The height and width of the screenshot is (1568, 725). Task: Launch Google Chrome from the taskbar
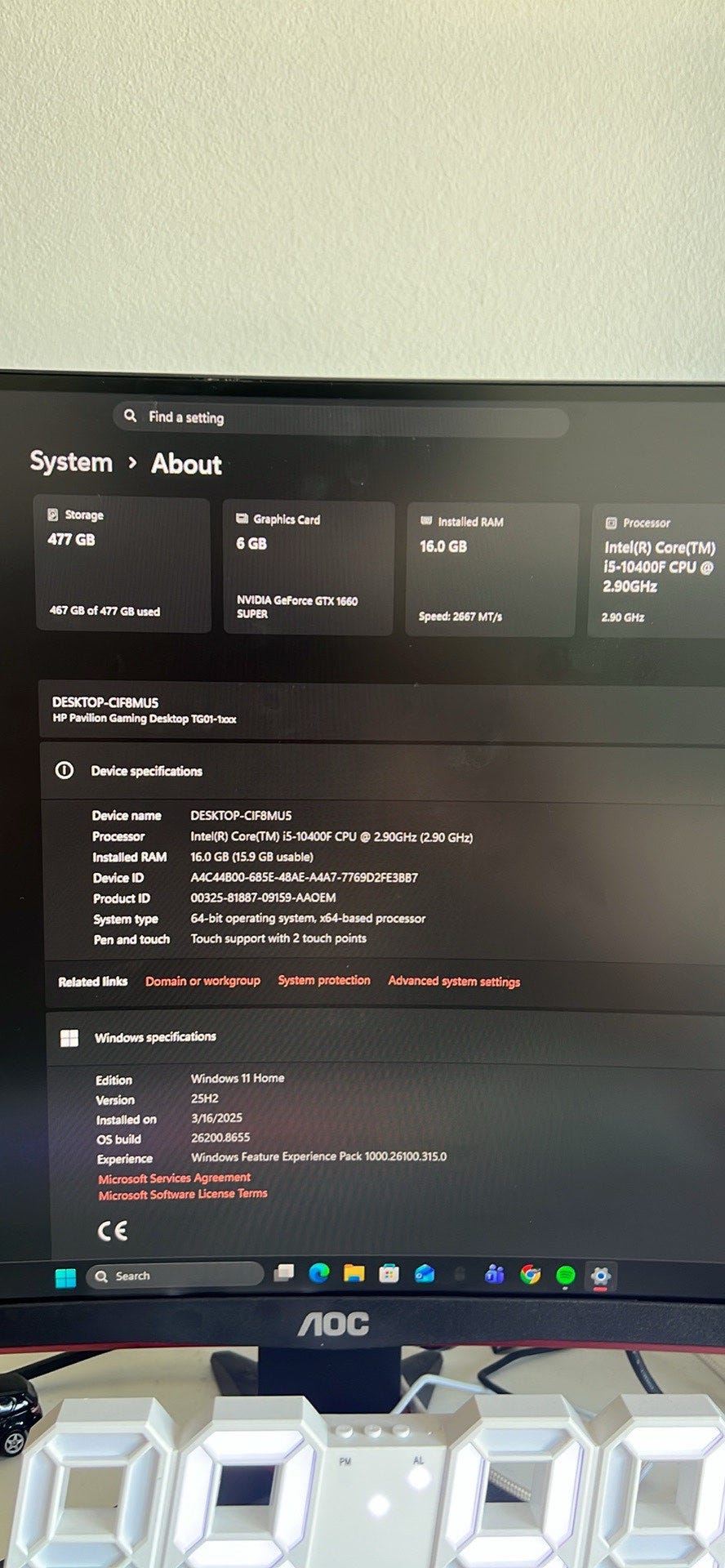(x=531, y=1275)
